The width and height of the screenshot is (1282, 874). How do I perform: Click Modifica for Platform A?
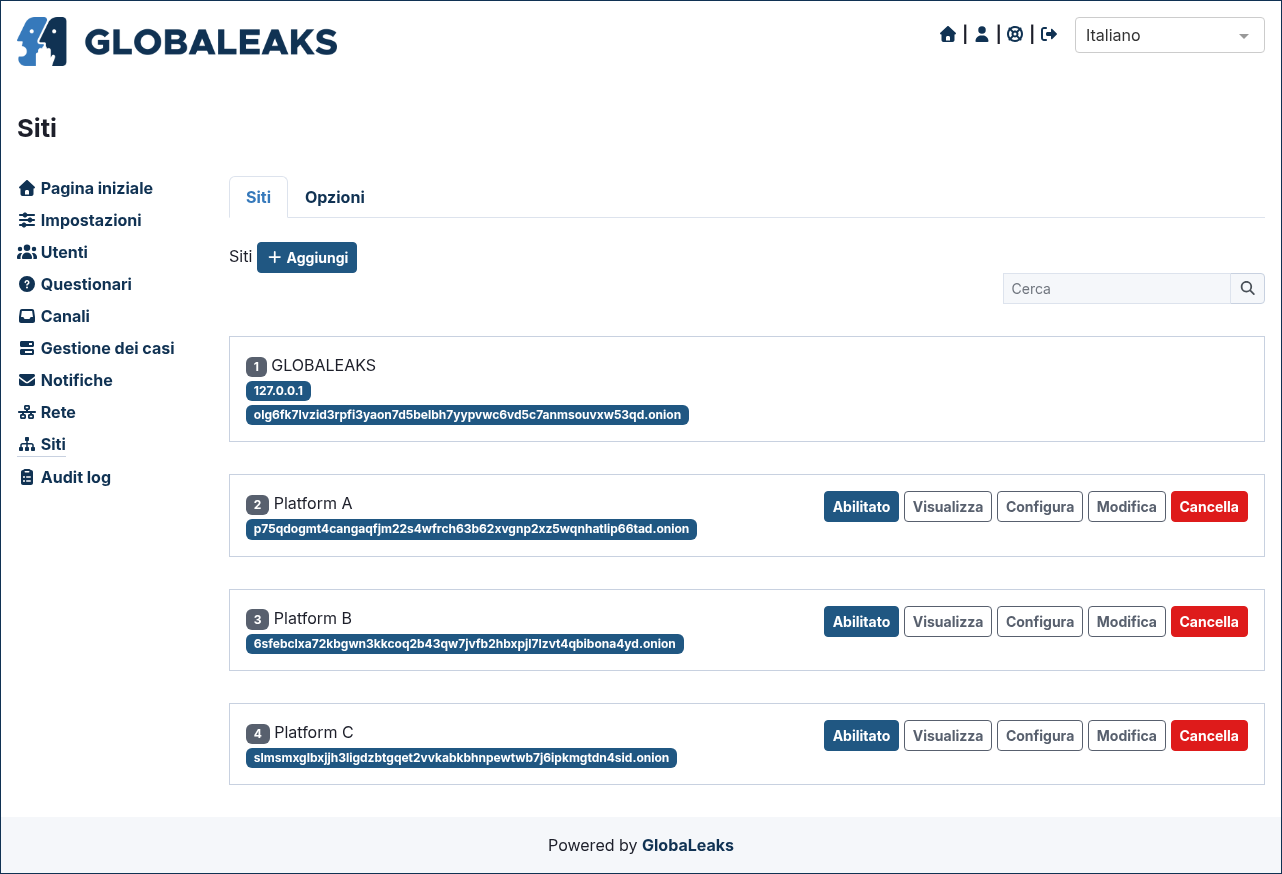1127,506
